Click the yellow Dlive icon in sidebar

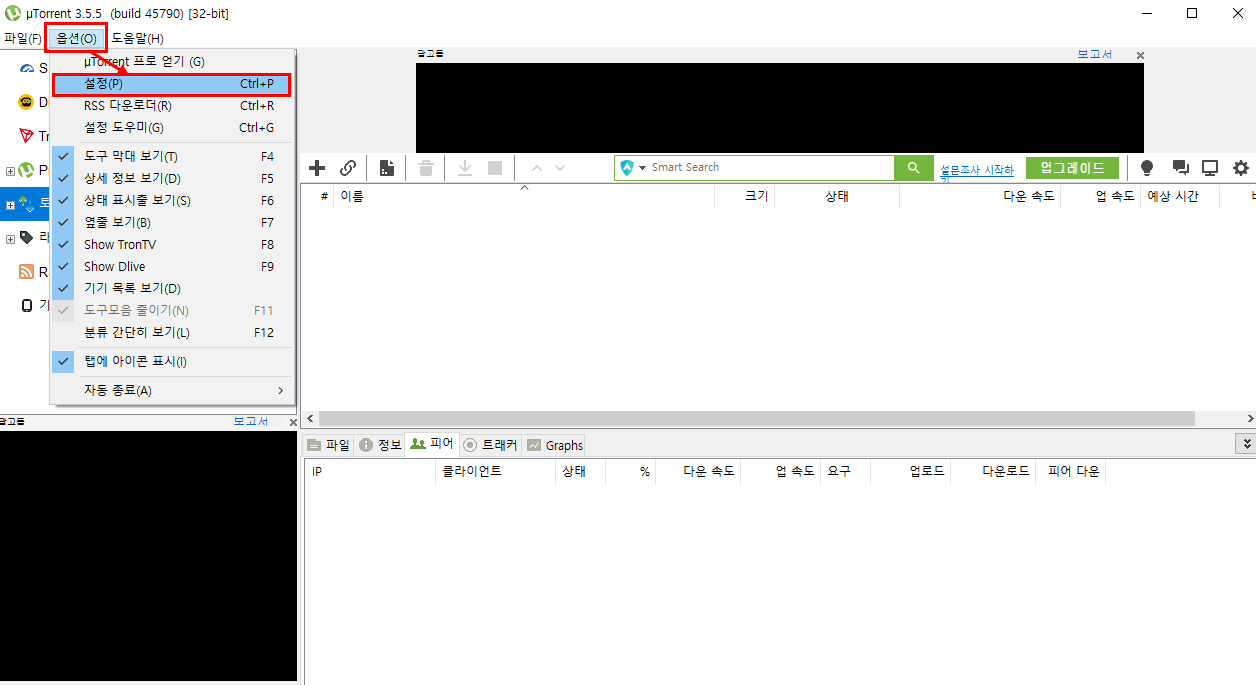tap(26, 102)
